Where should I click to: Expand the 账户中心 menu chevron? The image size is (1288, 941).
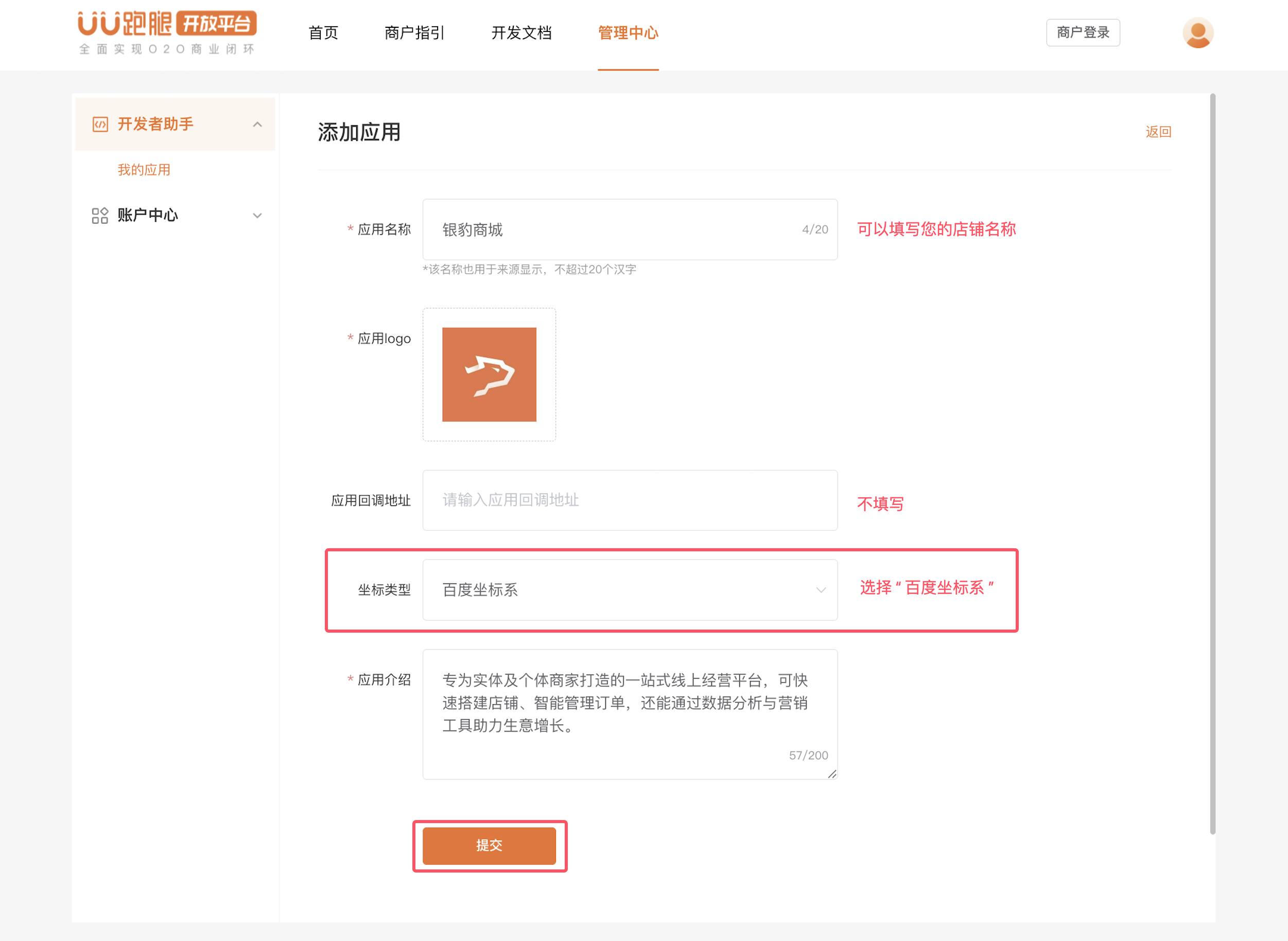point(257,215)
